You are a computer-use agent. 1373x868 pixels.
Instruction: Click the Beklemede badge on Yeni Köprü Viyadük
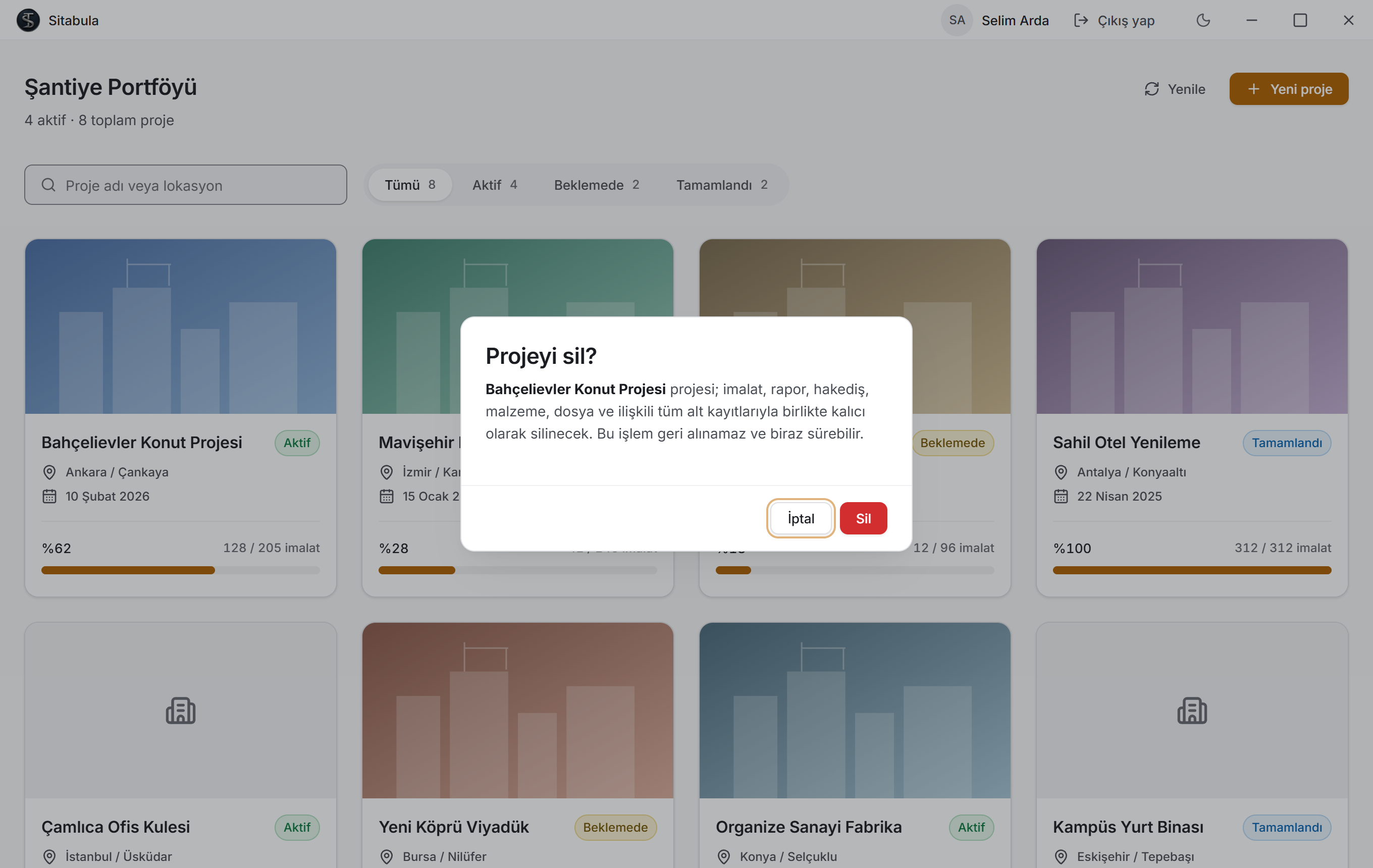click(616, 828)
